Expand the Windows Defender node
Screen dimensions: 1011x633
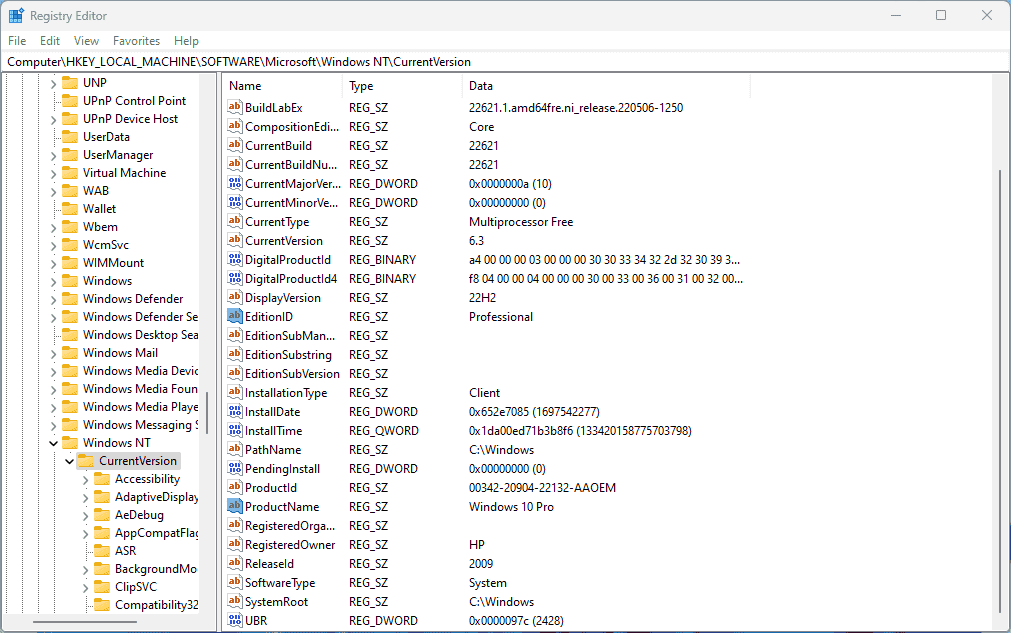(x=54, y=299)
